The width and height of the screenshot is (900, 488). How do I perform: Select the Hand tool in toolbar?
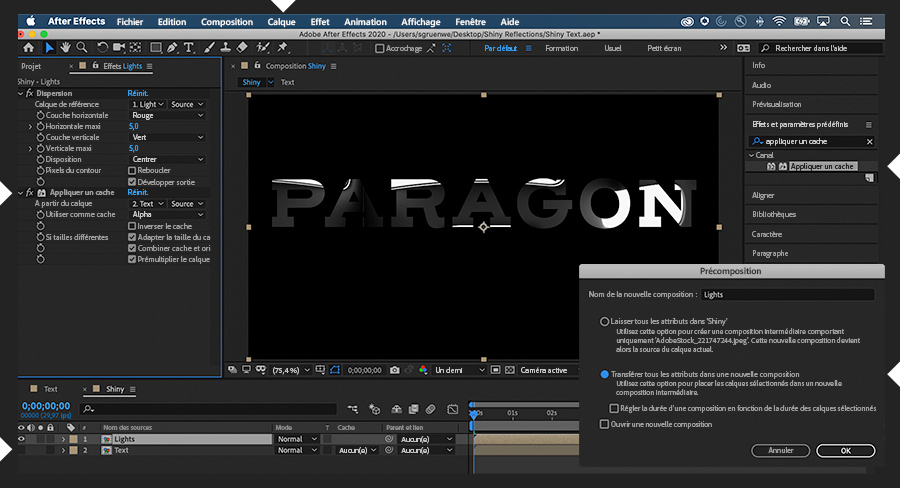tap(65, 47)
